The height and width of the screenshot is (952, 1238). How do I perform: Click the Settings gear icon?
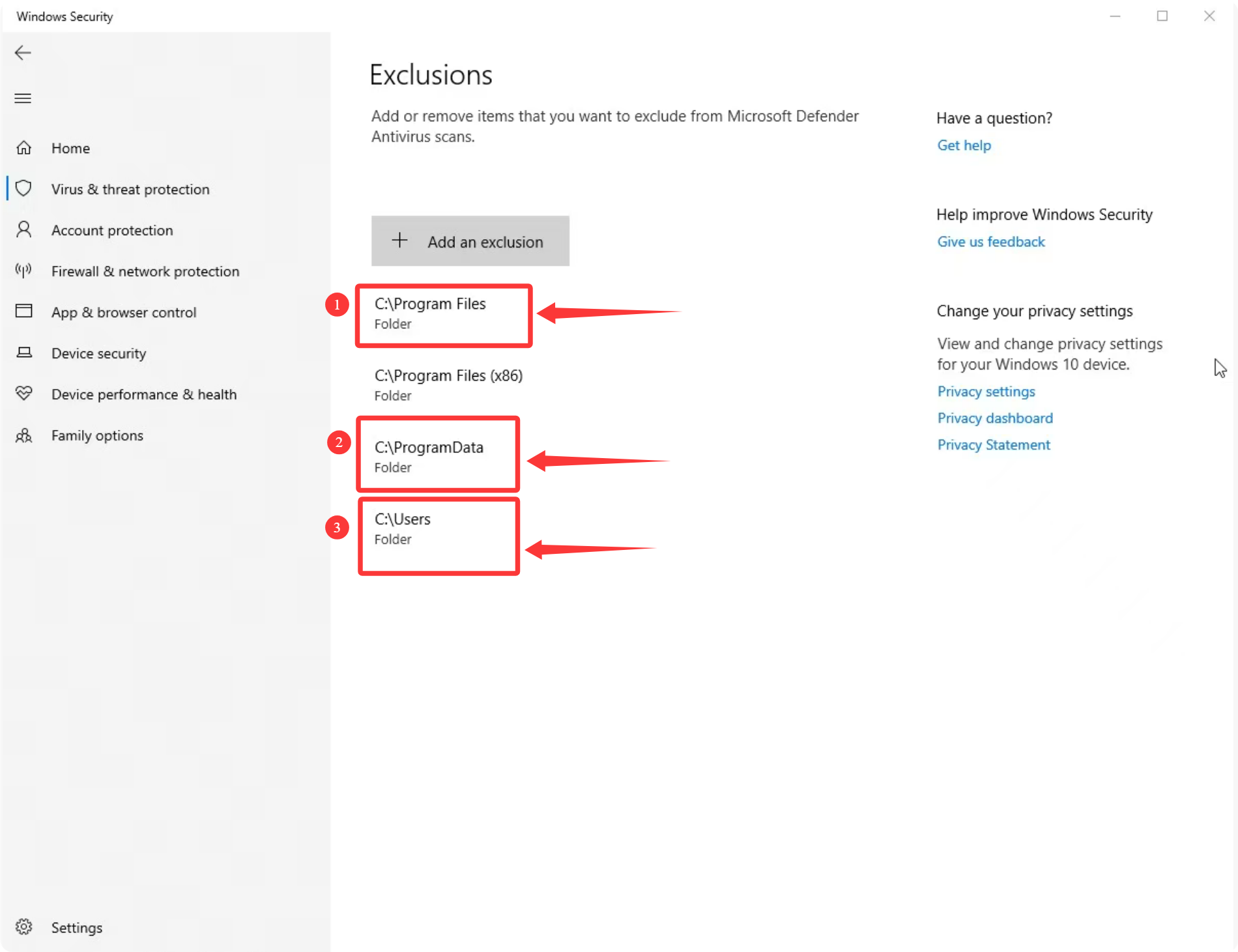[24, 927]
